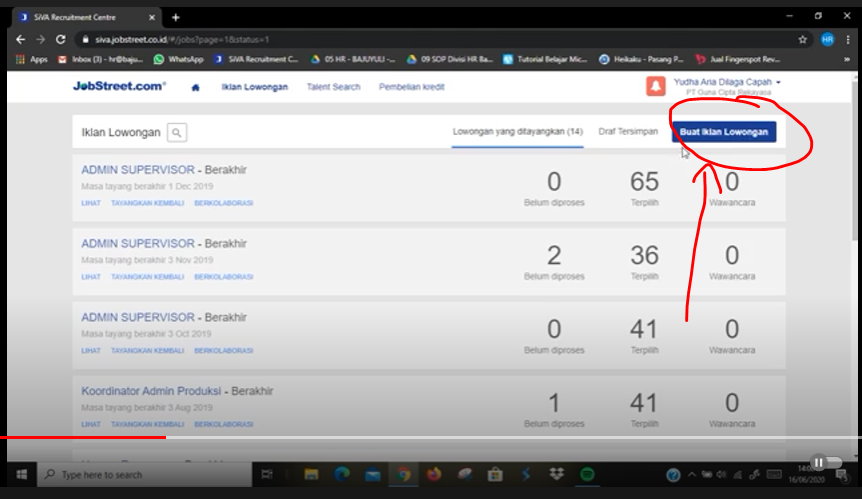This screenshot has width=862, height=499.
Task: Click the orange notification bell icon
Action: 656,87
